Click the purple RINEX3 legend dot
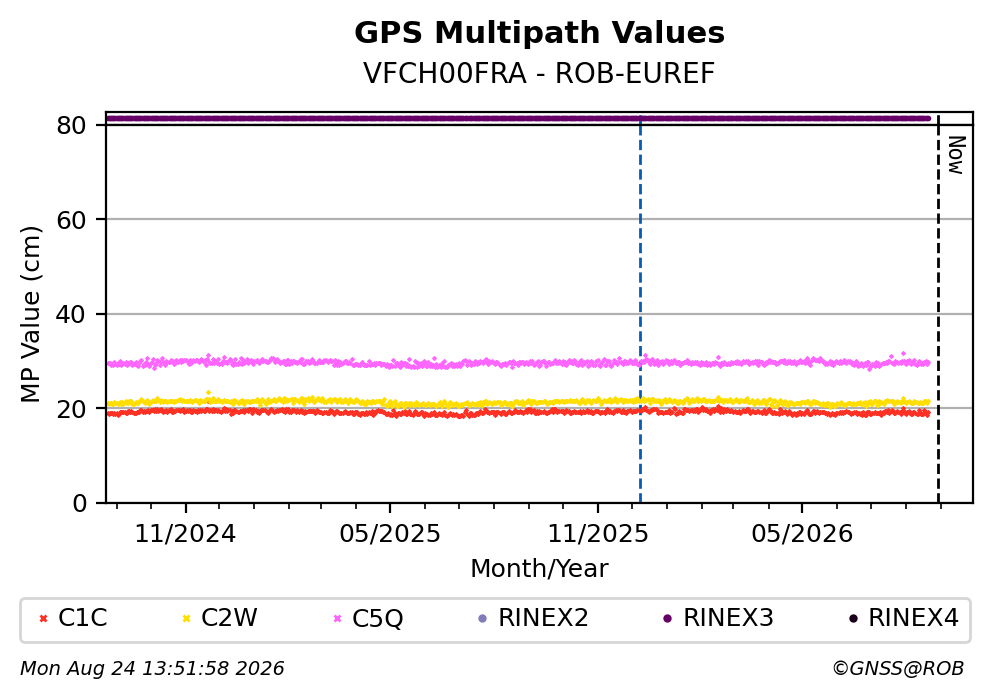993x699 pixels. coord(667,619)
